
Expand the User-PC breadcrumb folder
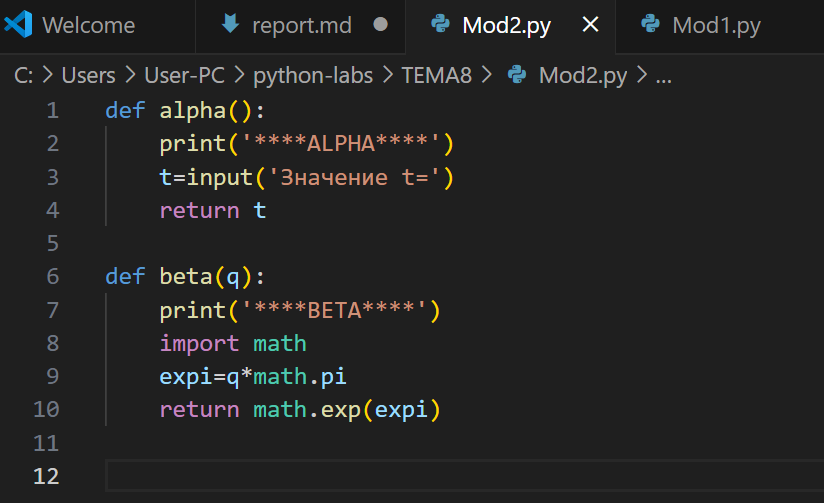(x=181, y=75)
